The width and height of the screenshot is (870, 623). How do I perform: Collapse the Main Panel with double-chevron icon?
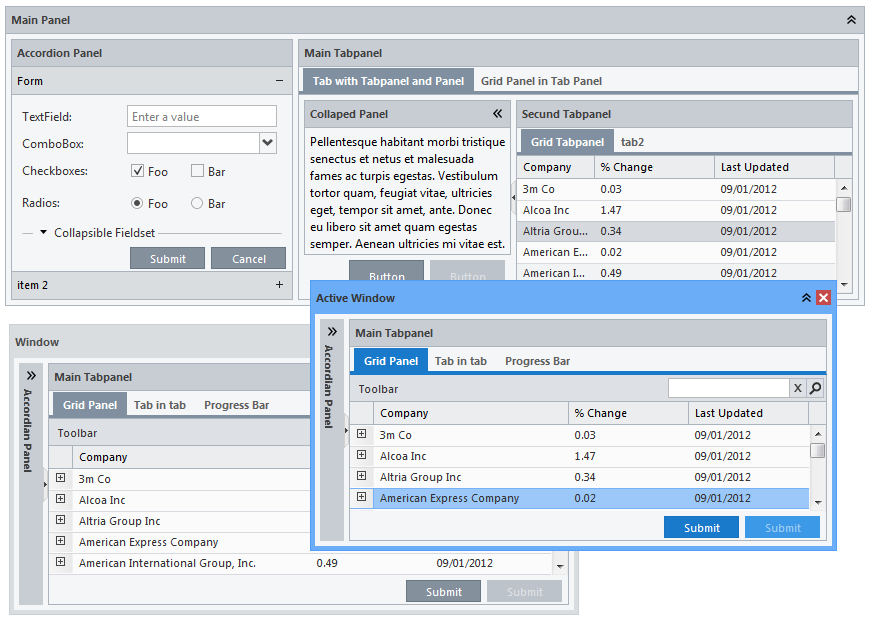pos(851,20)
